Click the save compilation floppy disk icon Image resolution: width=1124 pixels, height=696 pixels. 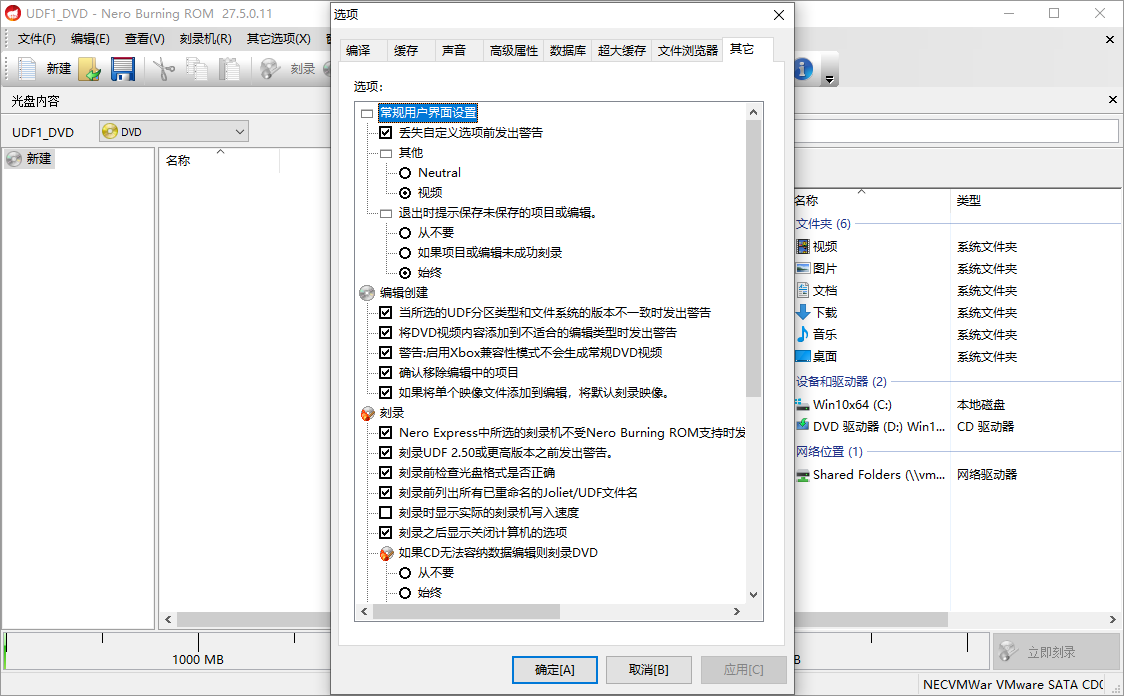tap(121, 69)
